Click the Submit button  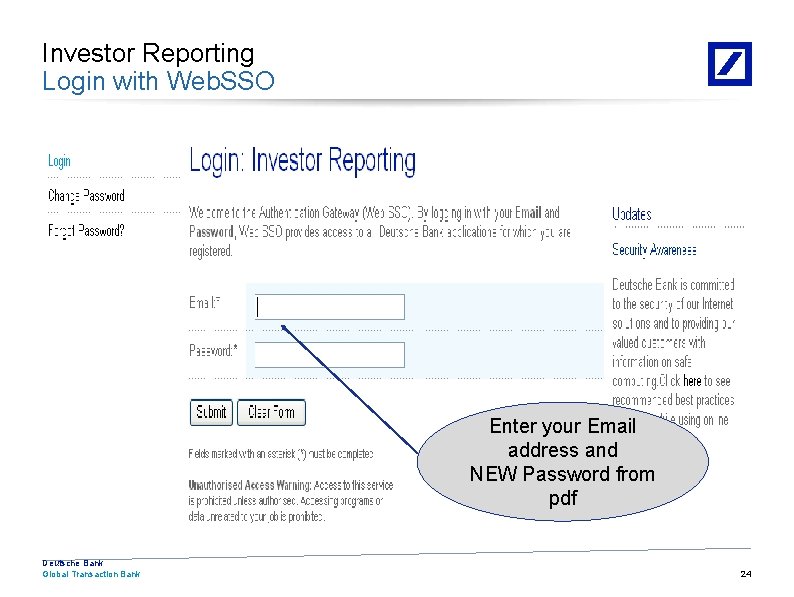[211, 412]
